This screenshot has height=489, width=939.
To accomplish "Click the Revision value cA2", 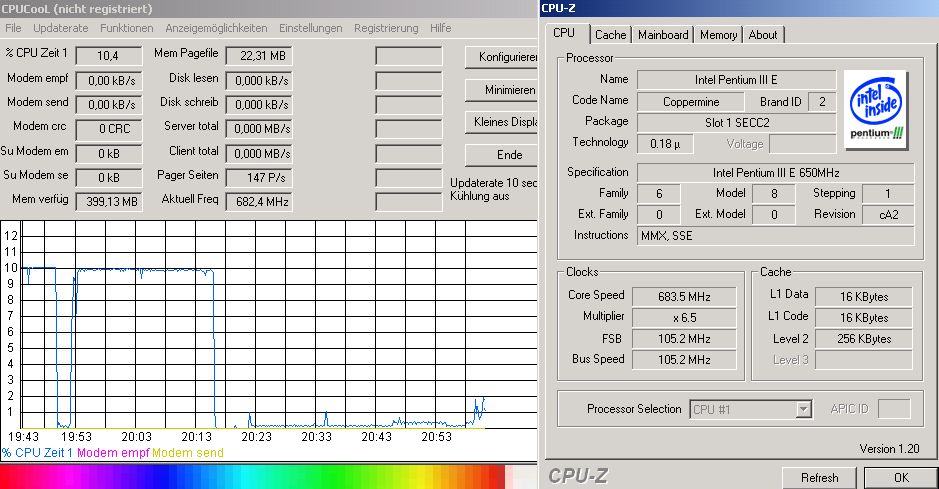I will [888, 215].
